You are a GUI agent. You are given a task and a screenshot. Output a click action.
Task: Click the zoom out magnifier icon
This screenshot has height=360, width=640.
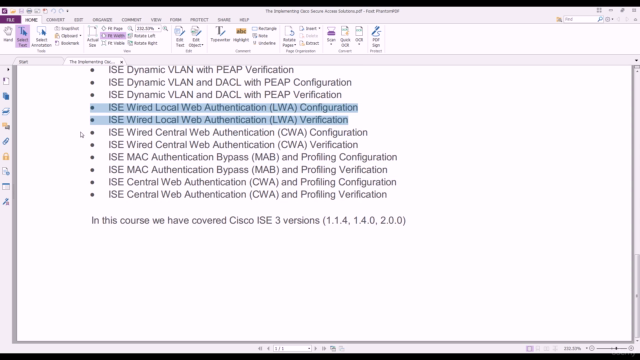(x=130, y=29)
